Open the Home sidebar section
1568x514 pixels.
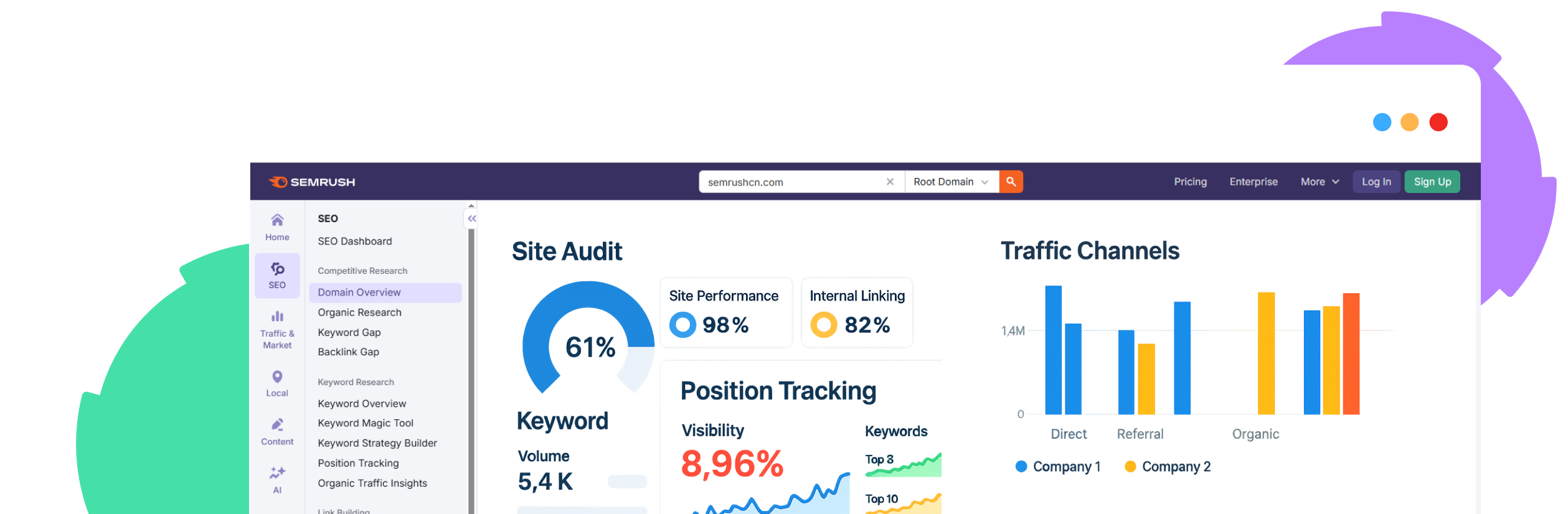277,227
